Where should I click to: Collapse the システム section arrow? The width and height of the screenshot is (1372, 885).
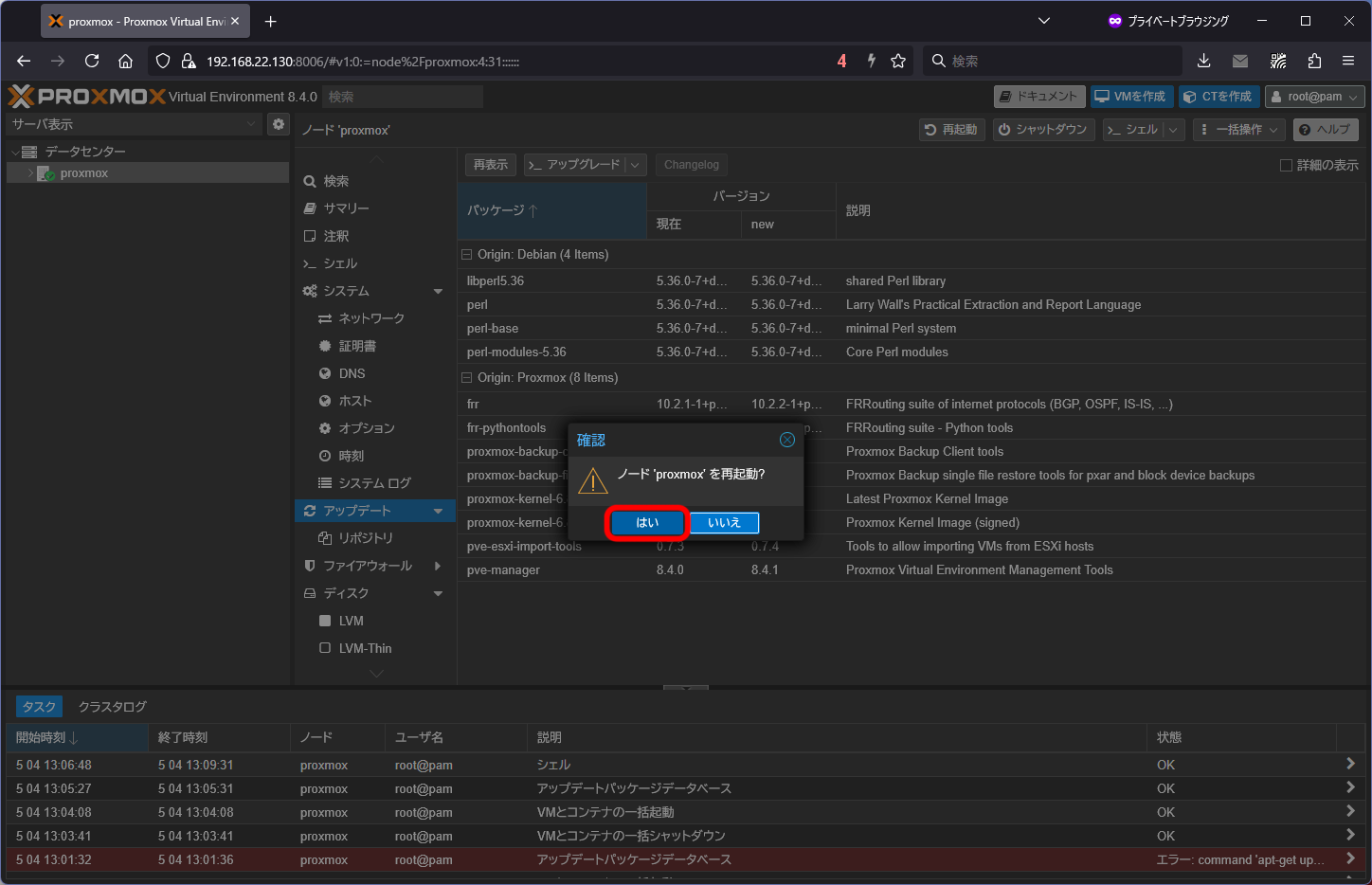438,291
